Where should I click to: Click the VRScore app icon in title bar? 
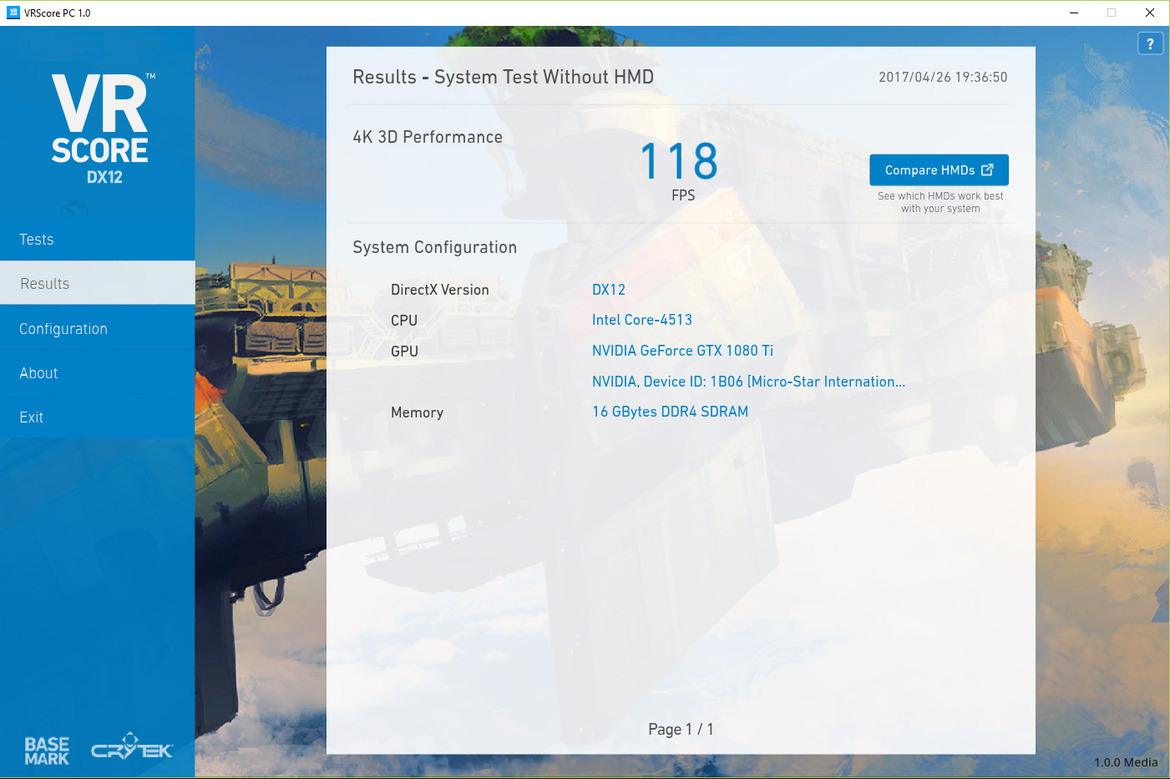point(13,13)
